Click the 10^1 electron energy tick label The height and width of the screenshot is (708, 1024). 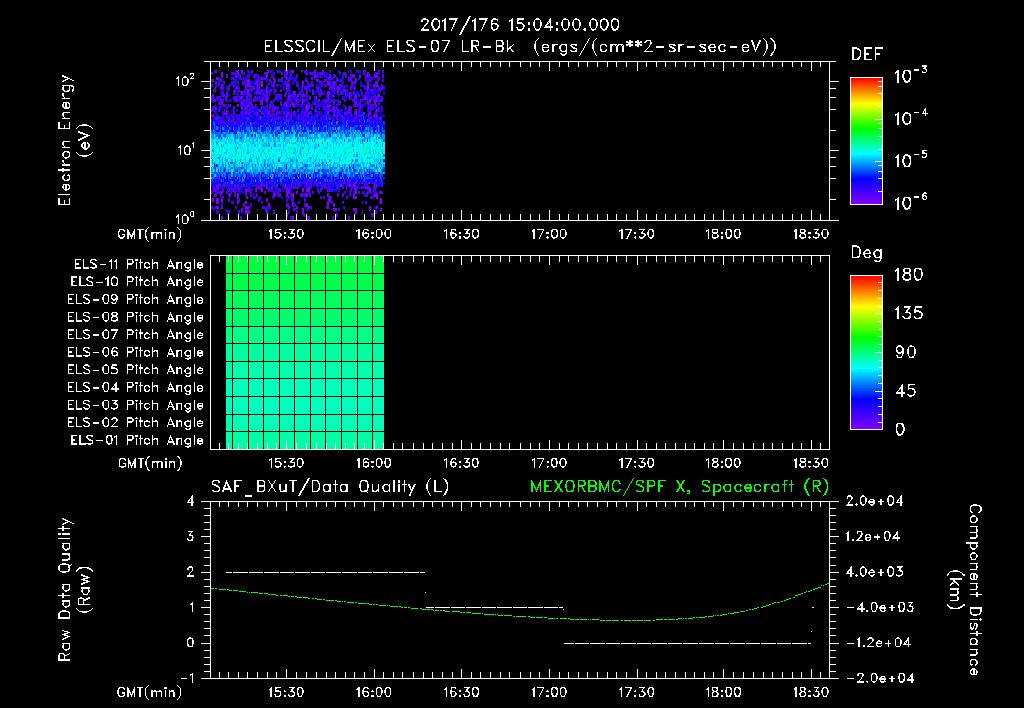185,150
